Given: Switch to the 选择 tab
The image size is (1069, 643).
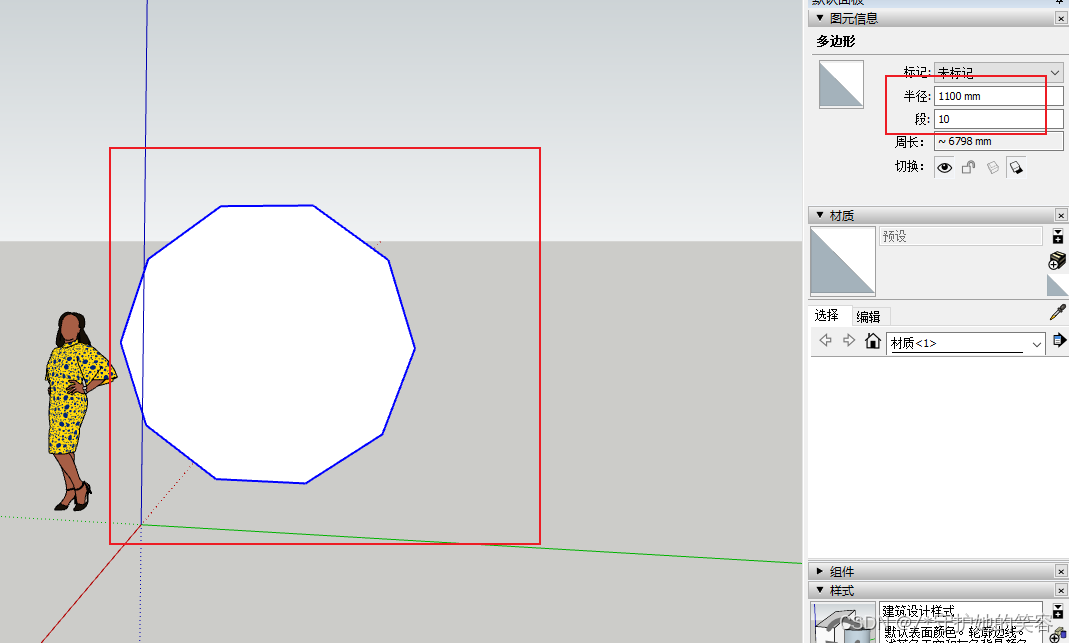Looking at the screenshot, I should pyautogui.click(x=827, y=315).
